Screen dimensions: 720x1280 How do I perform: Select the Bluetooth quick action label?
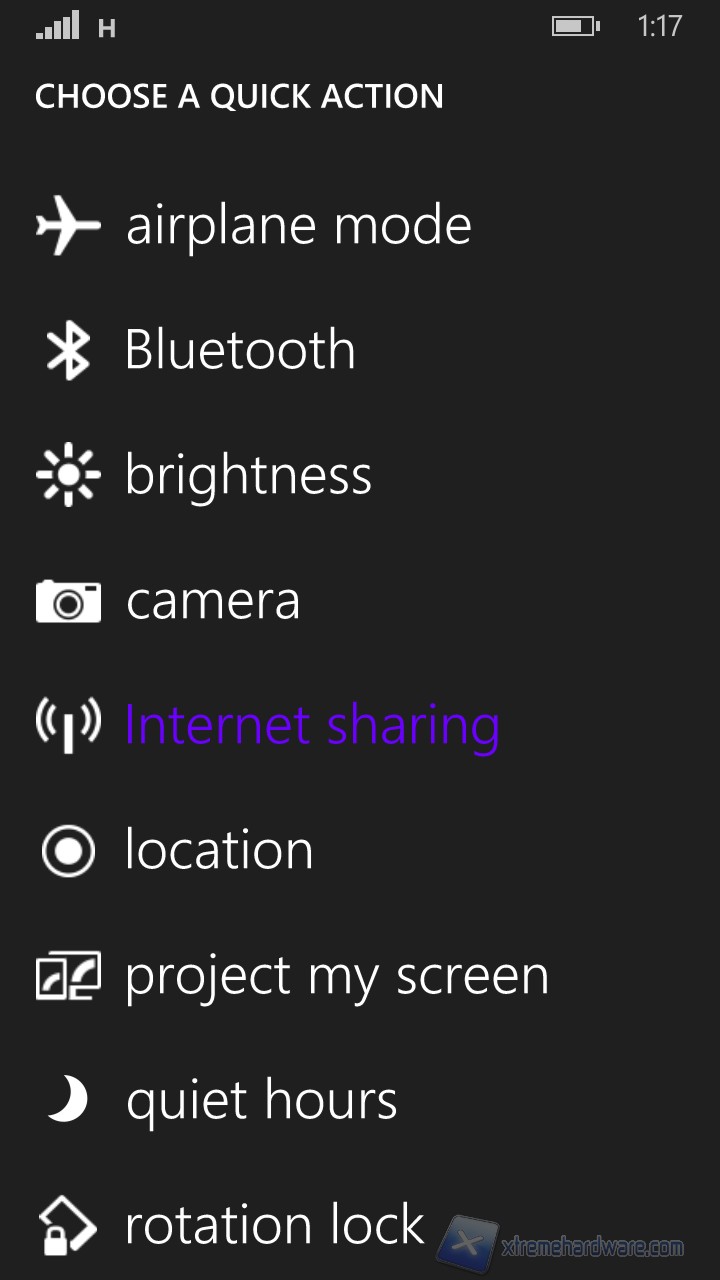tap(240, 350)
